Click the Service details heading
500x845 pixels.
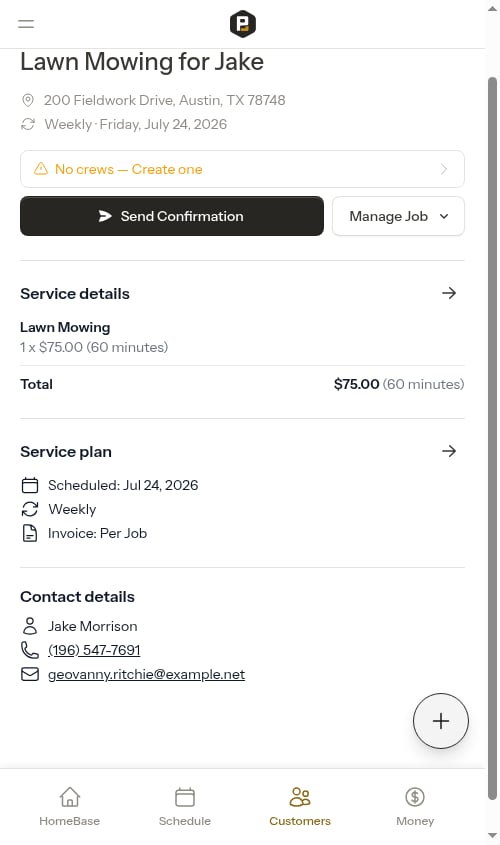click(x=75, y=294)
